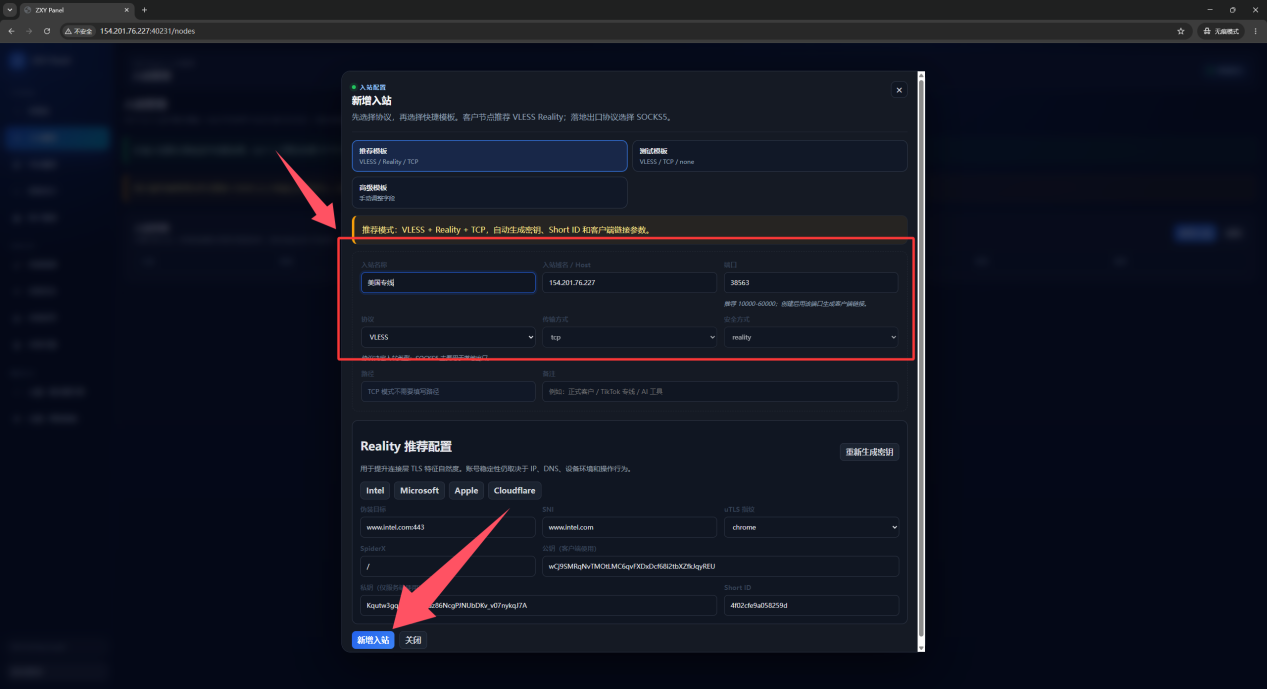
Task: Choose the Microsoft preset
Action: 419,491
